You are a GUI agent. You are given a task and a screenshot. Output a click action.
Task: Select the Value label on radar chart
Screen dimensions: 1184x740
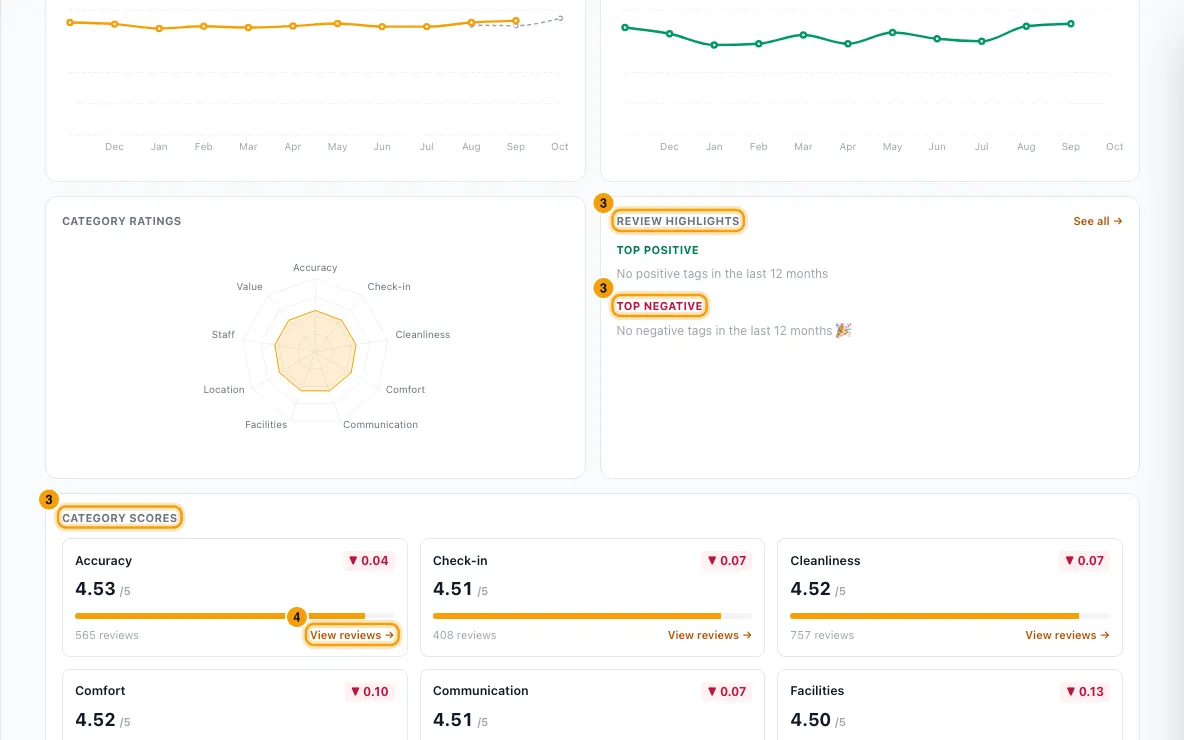click(x=249, y=286)
